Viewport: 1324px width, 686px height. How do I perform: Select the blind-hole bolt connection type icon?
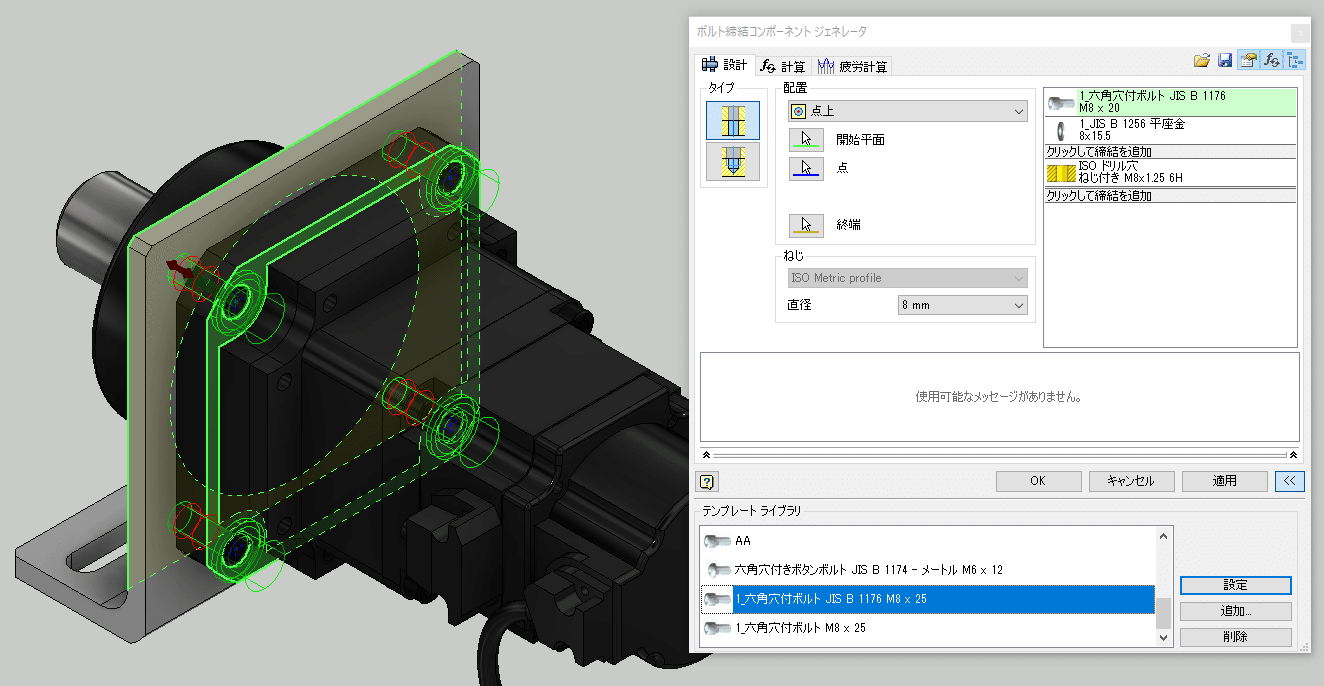point(733,161)
